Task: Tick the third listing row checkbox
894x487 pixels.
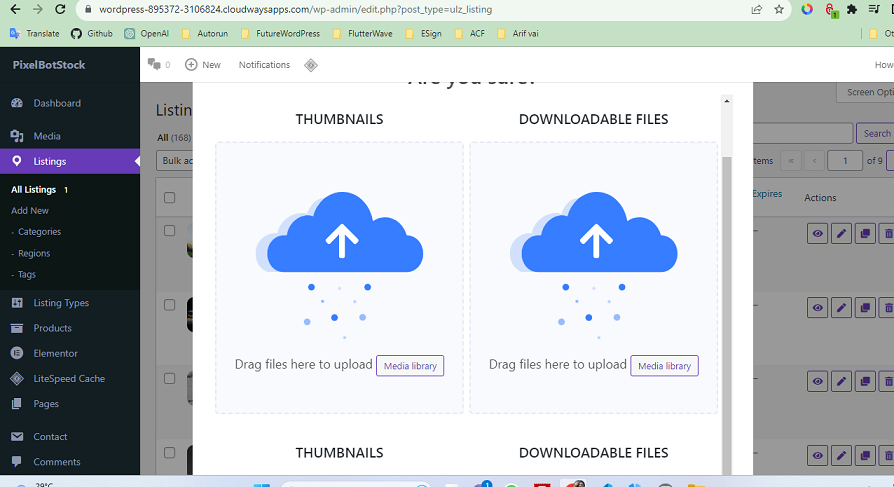Action: [x=169, y=379]
